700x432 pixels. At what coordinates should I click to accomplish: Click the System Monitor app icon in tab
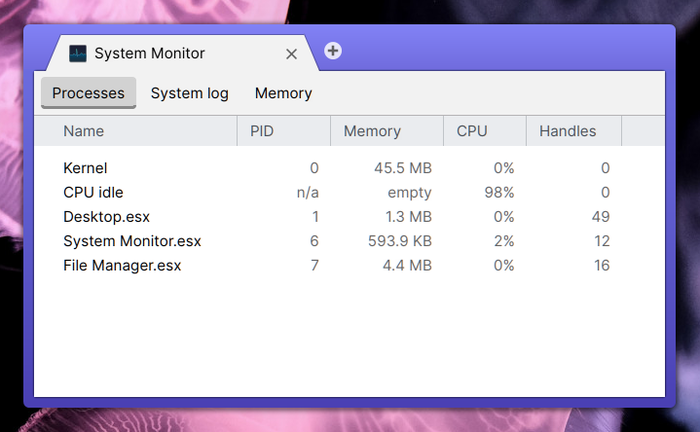[77, 54]
